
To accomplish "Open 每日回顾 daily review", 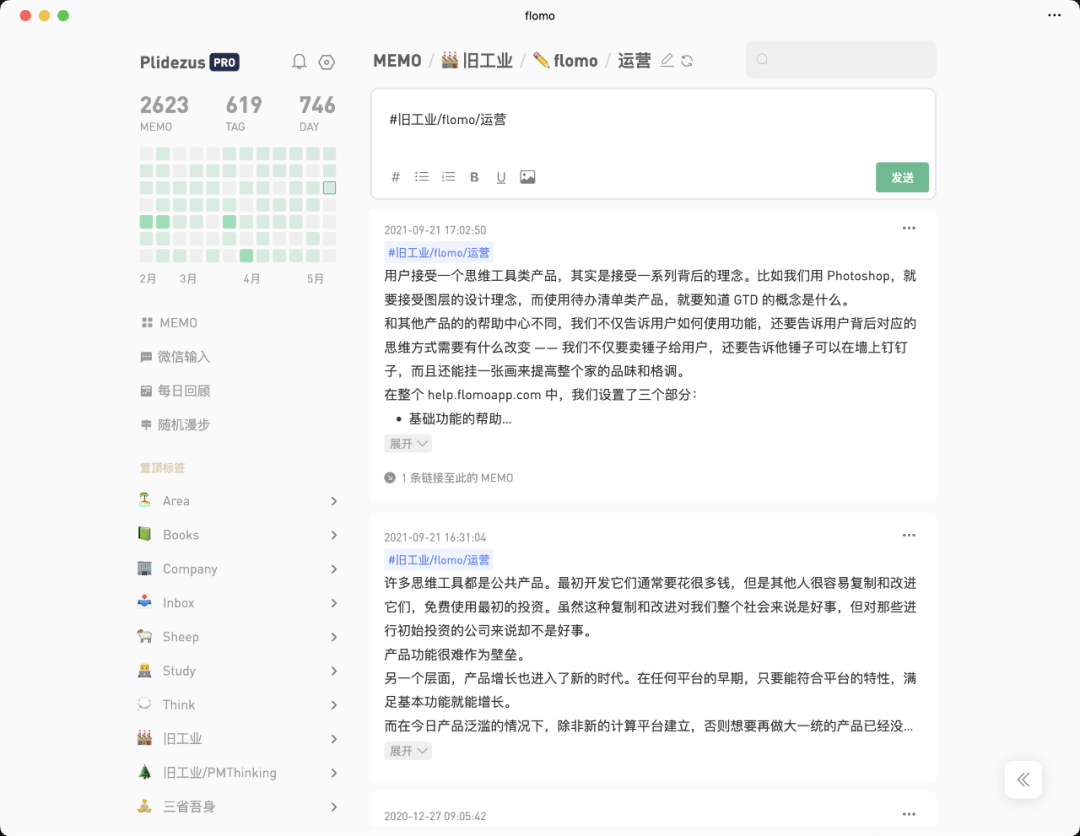I will click(175, 390).
